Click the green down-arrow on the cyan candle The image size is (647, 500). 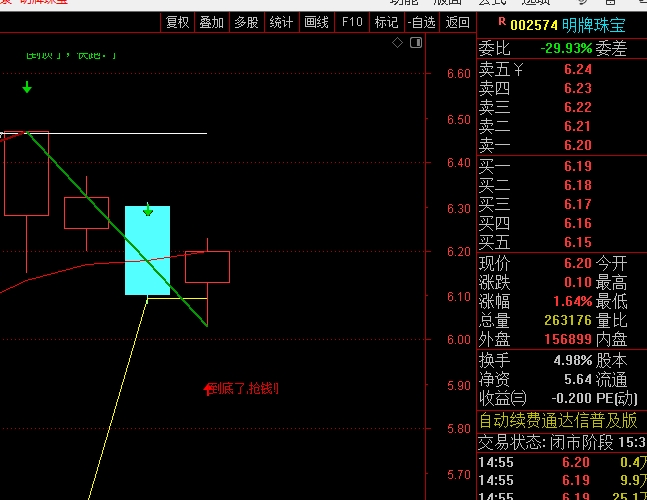[x=148, y=210]
